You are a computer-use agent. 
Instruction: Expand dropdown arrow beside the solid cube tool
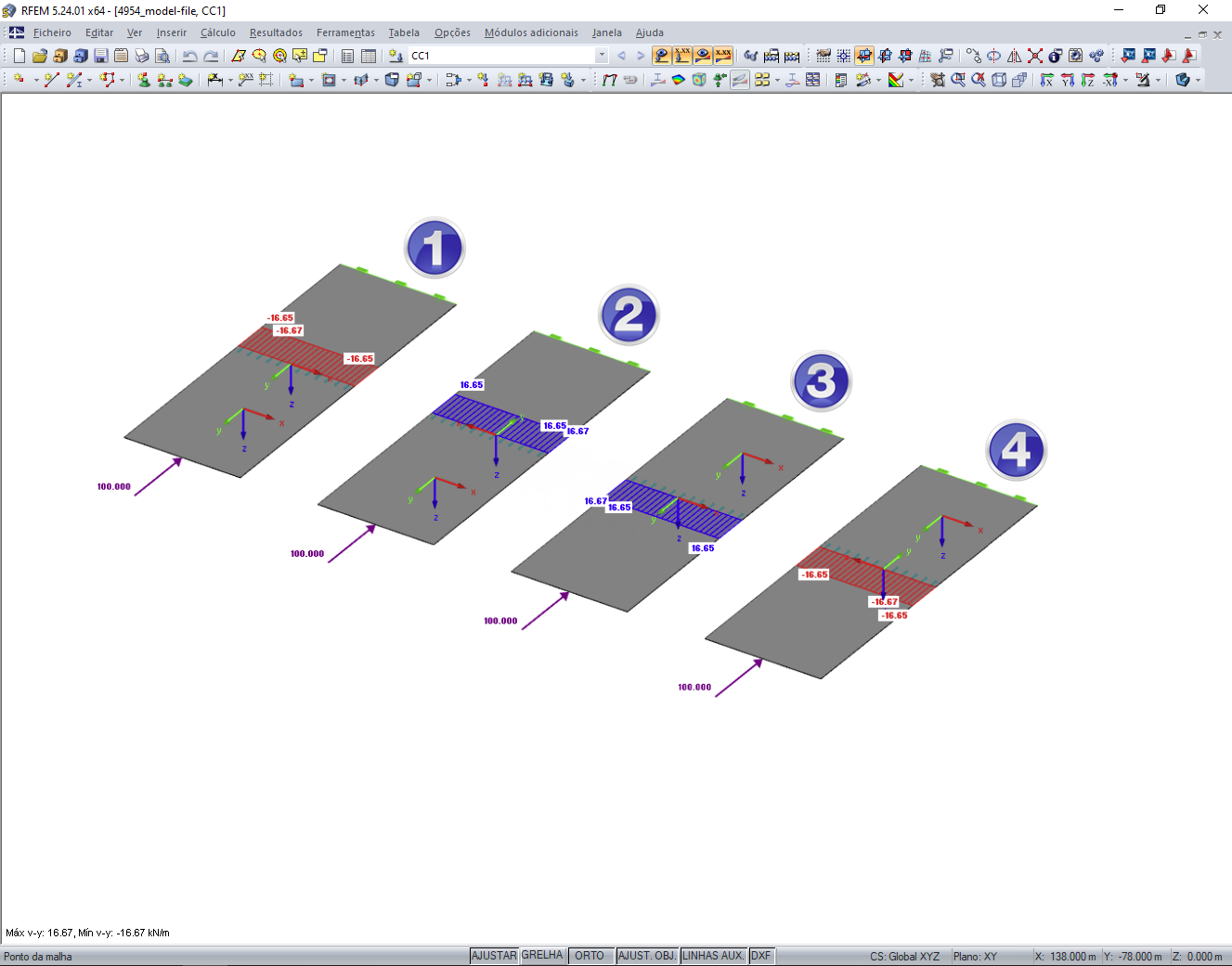pos(429,80)
